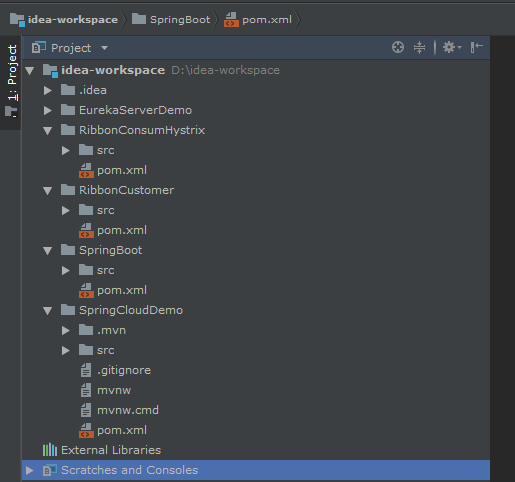This screenshot has height=482, width=515.
Task: Select mvnw.cmd file in the tree
Action: click(128, 410)
